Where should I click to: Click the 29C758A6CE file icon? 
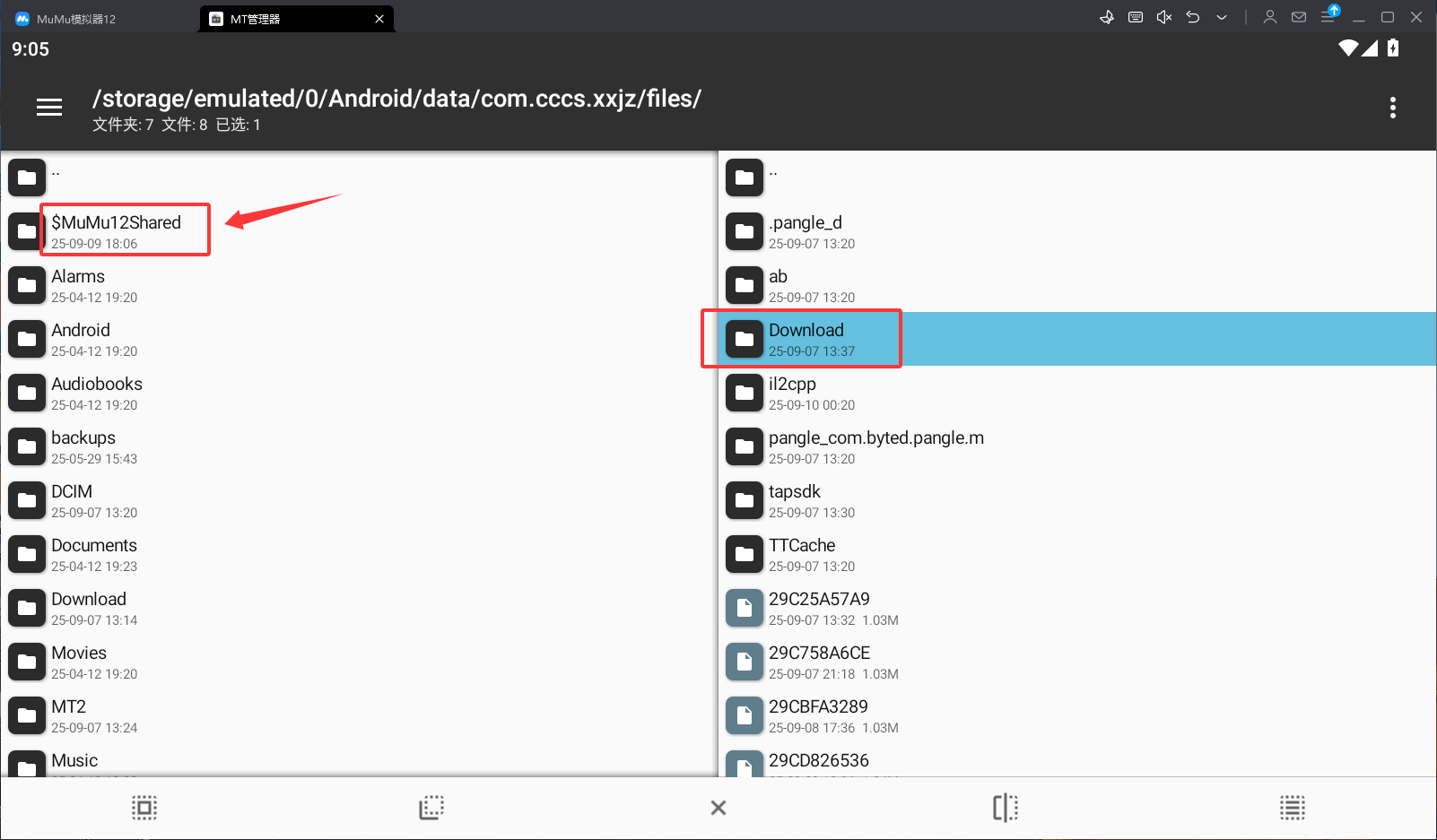click(745, 662)
